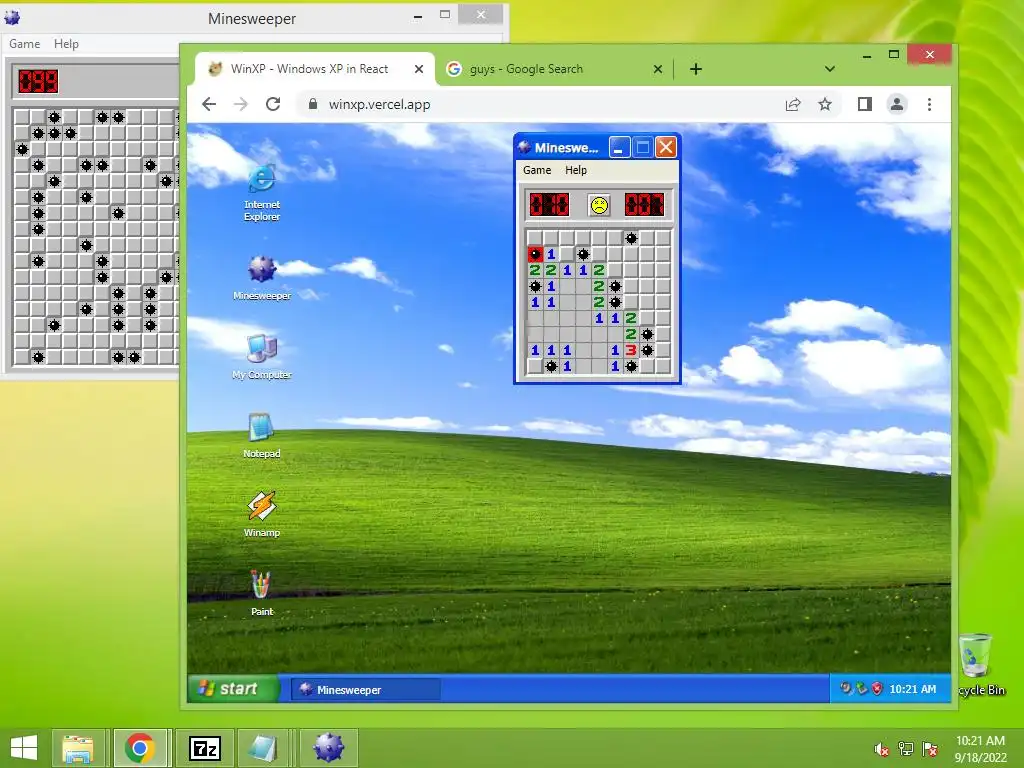Viewport: 1024px width, 768px height.
Task: Click the red exploded mine cell
Action: pos(536,254)
